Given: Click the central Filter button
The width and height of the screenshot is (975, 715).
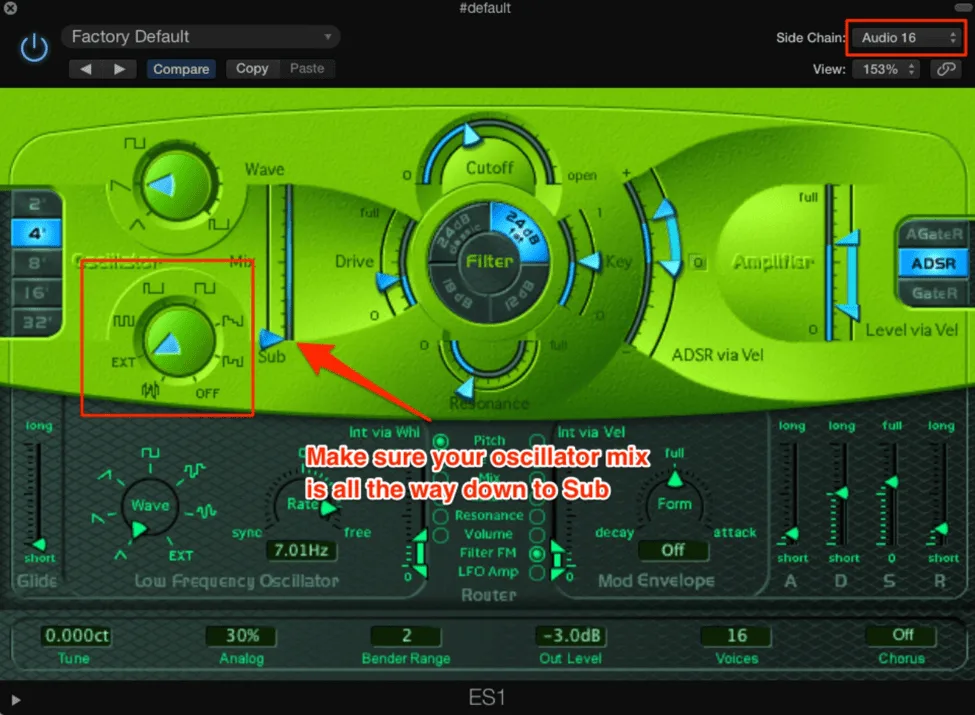Looking at the screenshot, I should (489, 261).
